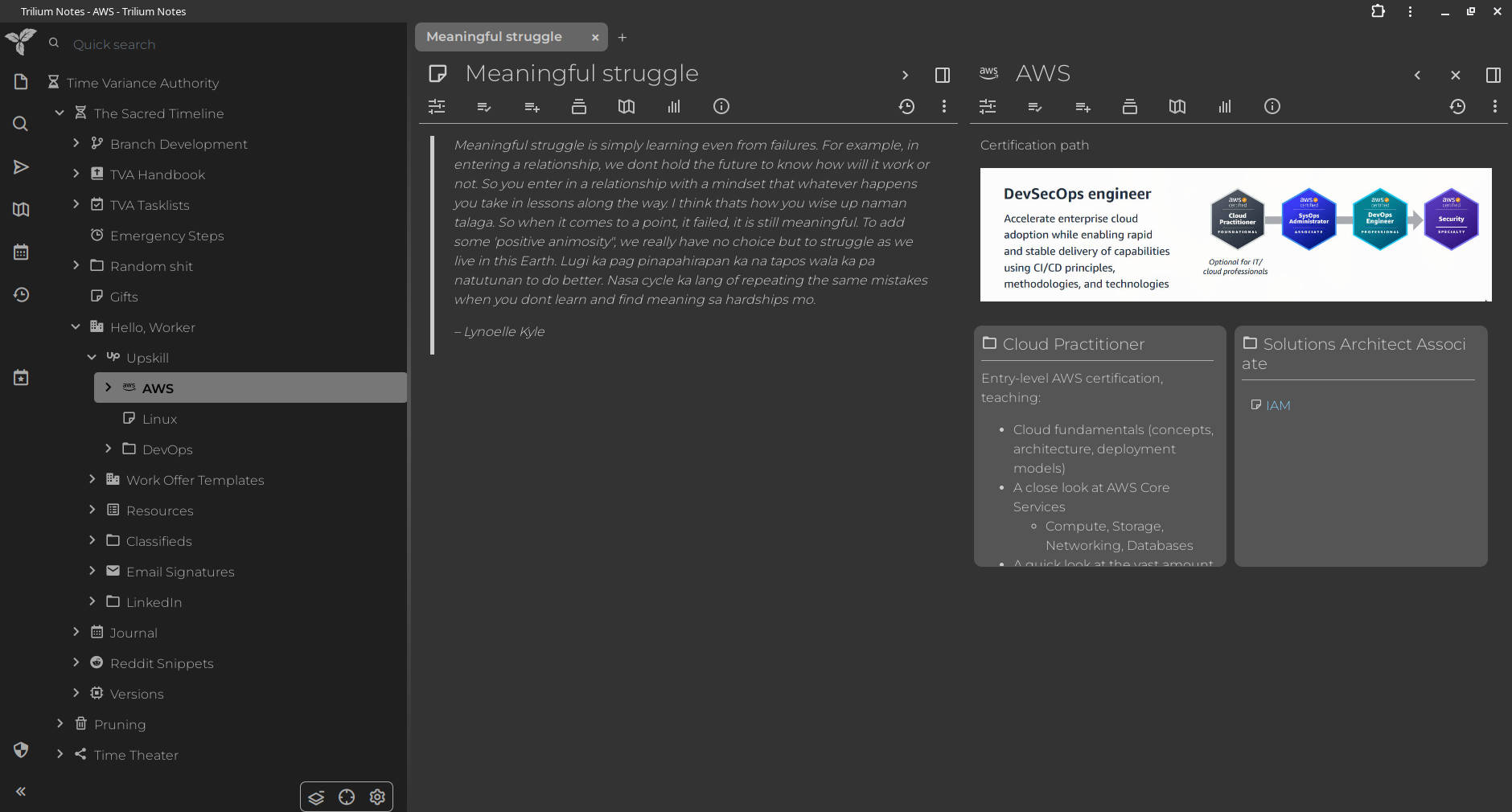1512x812 pixels.
Task: Show revisions for Meaningful struggle note
Action: pyautogui.click(x=906, y=106)
